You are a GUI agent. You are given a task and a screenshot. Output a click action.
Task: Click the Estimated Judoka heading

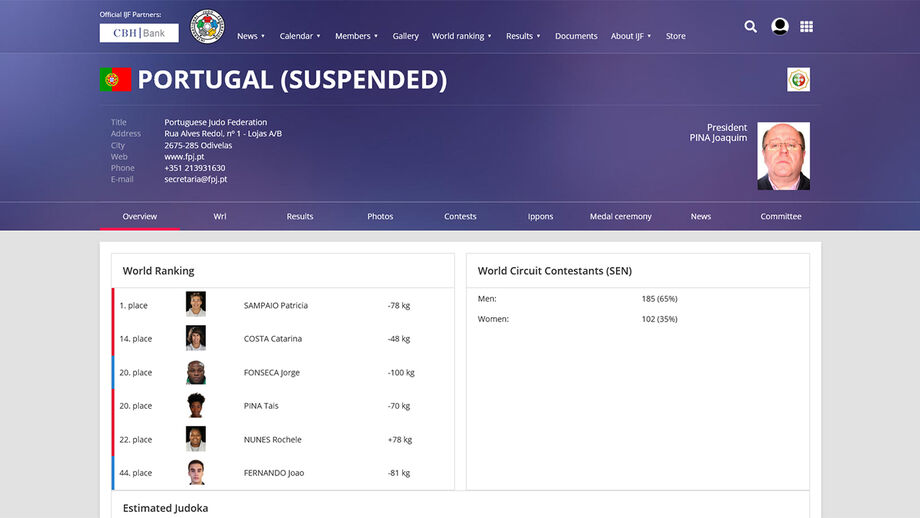[165, 508]
